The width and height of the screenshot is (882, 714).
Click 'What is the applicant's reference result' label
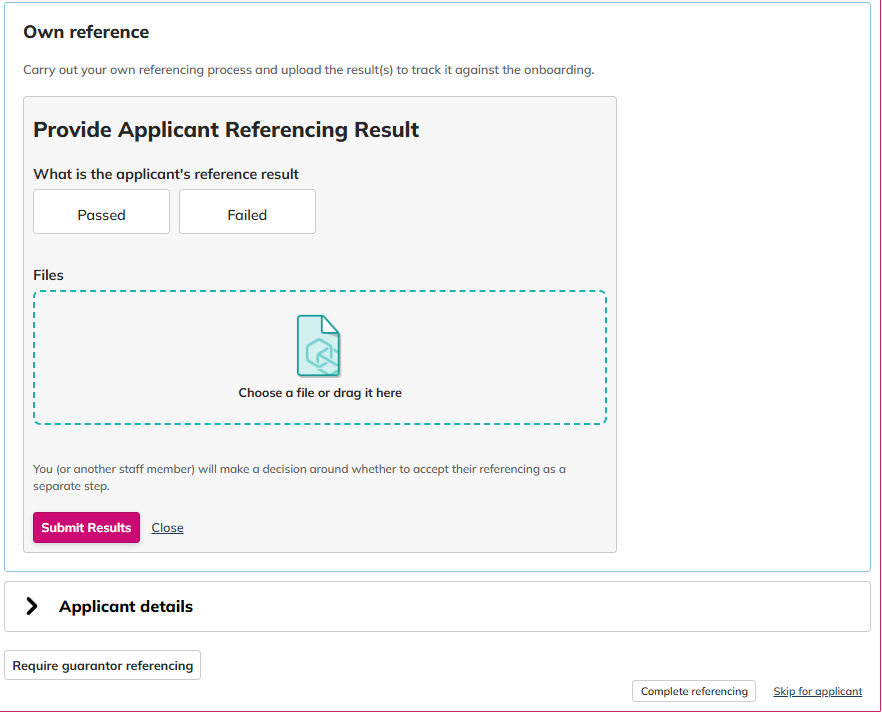[x=166, y=174]
